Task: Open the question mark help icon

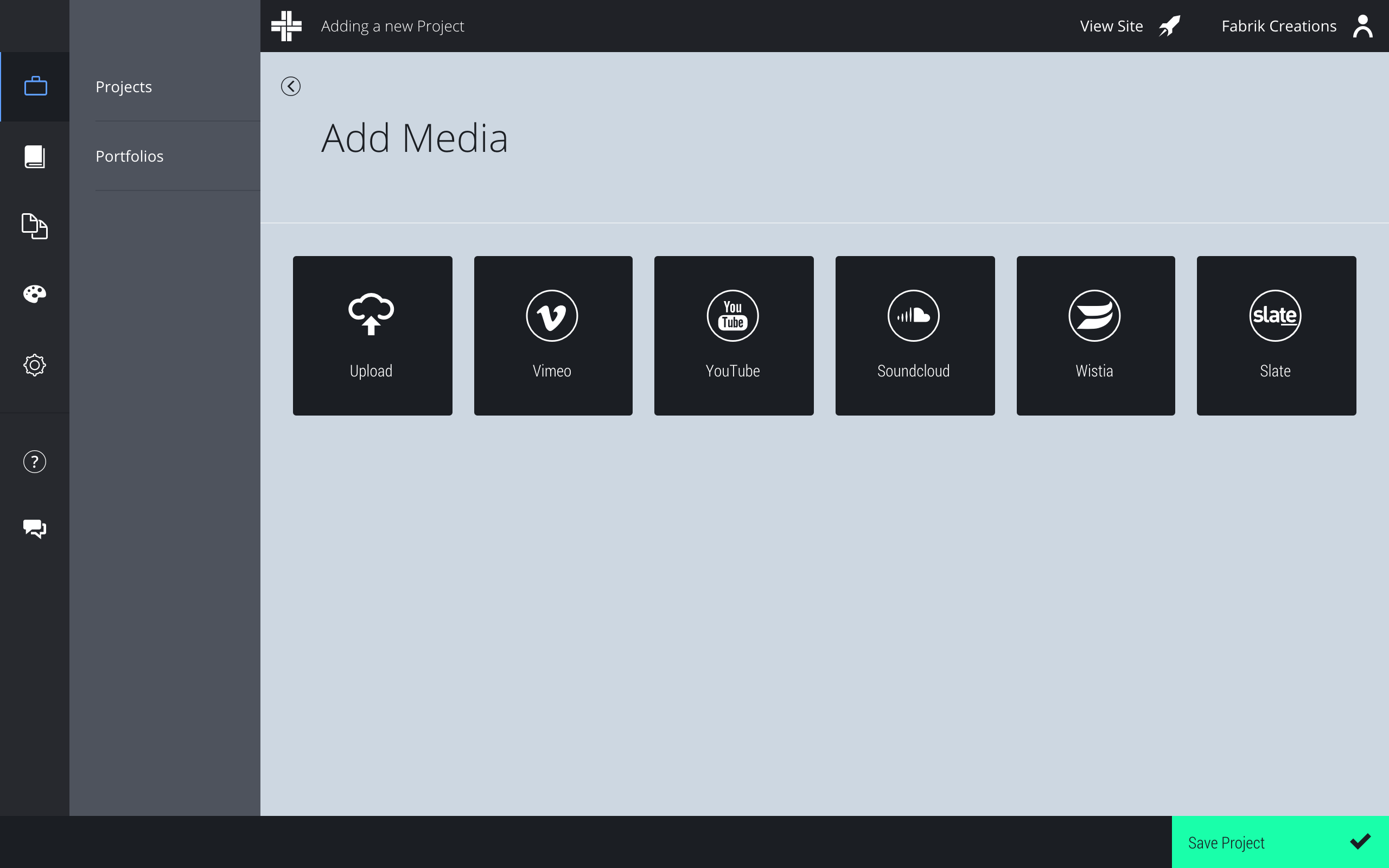Action: click(35, 462)
